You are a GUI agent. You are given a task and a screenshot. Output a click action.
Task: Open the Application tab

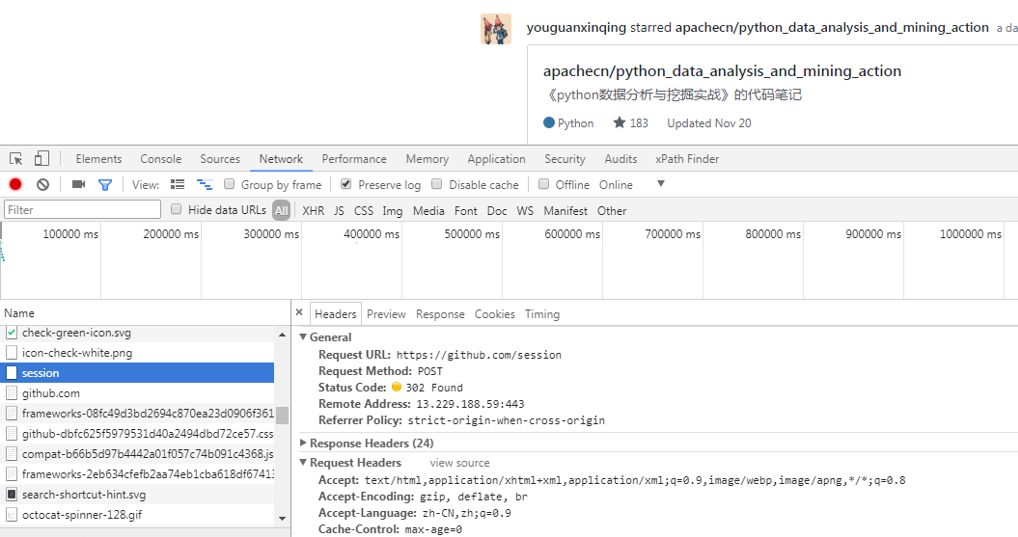[x=497, y=159]
